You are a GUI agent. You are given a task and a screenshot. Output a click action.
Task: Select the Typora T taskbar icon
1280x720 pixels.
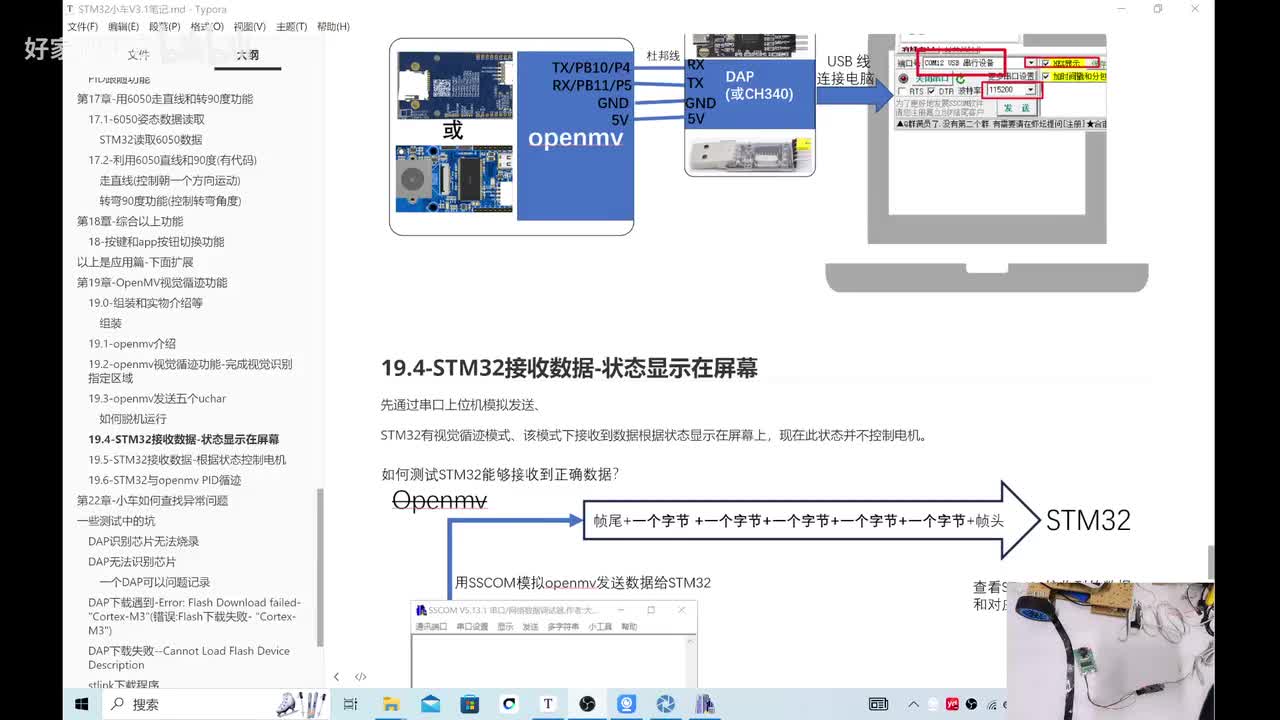point(547,704)
